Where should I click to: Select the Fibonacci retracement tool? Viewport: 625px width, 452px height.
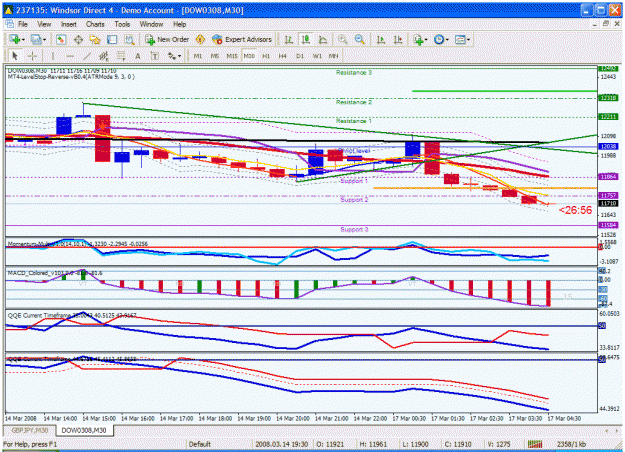[x=121, y=56]
